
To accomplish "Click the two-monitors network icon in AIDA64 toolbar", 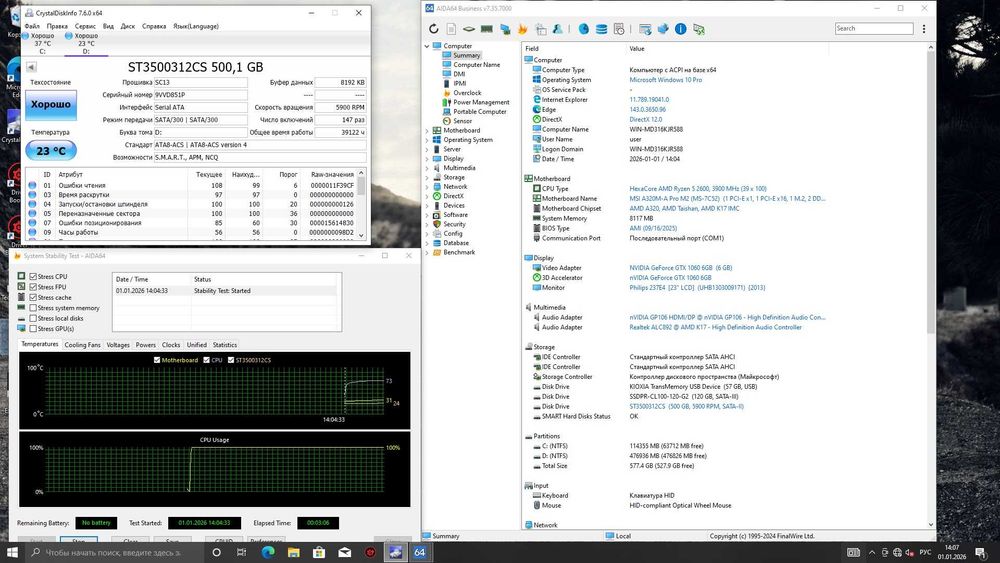I will 505,29.
